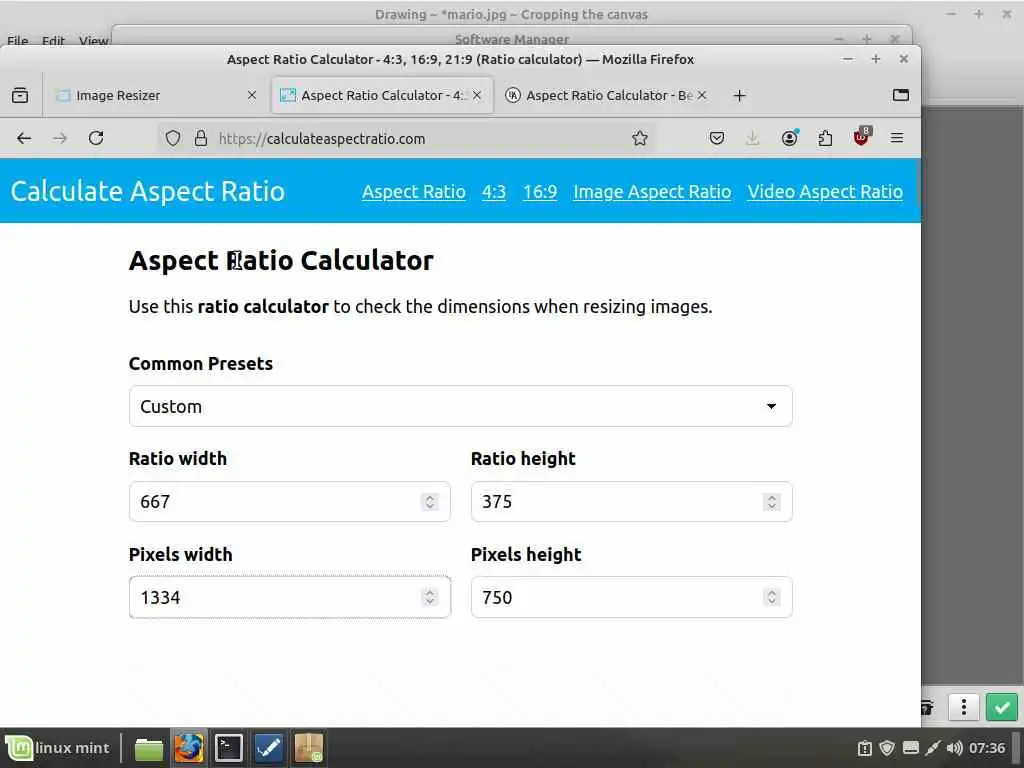This screenshot has height=768, width=1024.
Task: Click the 07:36 clock in the panel
Action: 987,748
